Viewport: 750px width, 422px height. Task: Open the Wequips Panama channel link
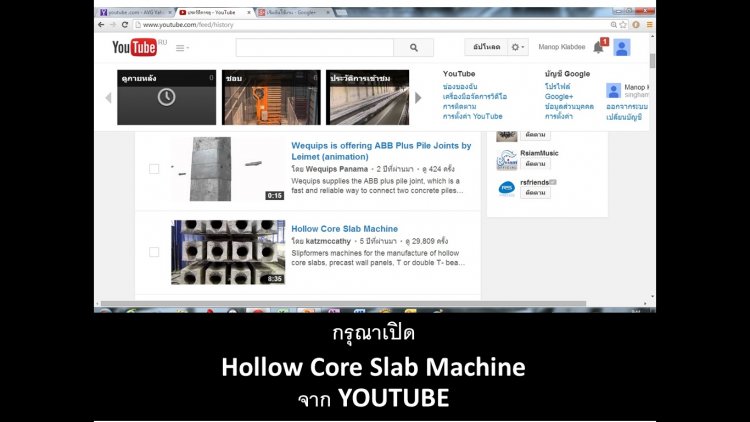[337, 169]
